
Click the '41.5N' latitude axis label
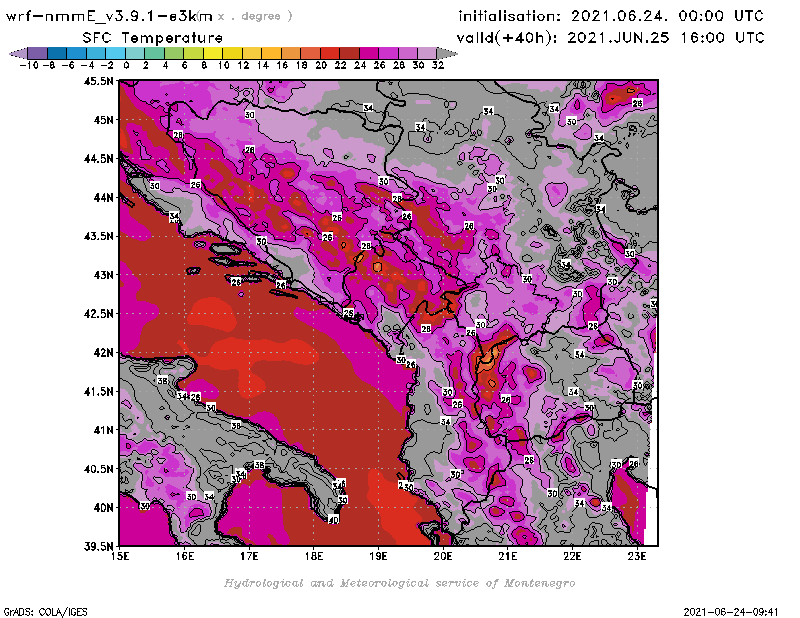click(98, 391)
